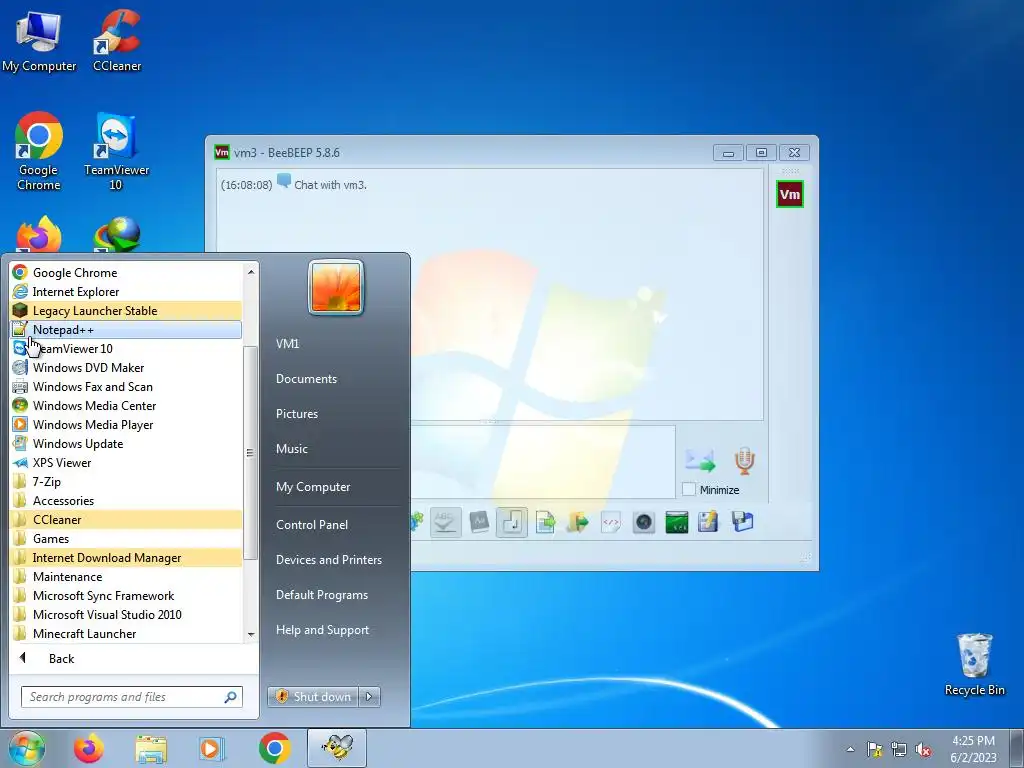The width and height of the screenshot is (1024, 768).
Task: Open Firefox from the taskbar
Action: [89, 748]
